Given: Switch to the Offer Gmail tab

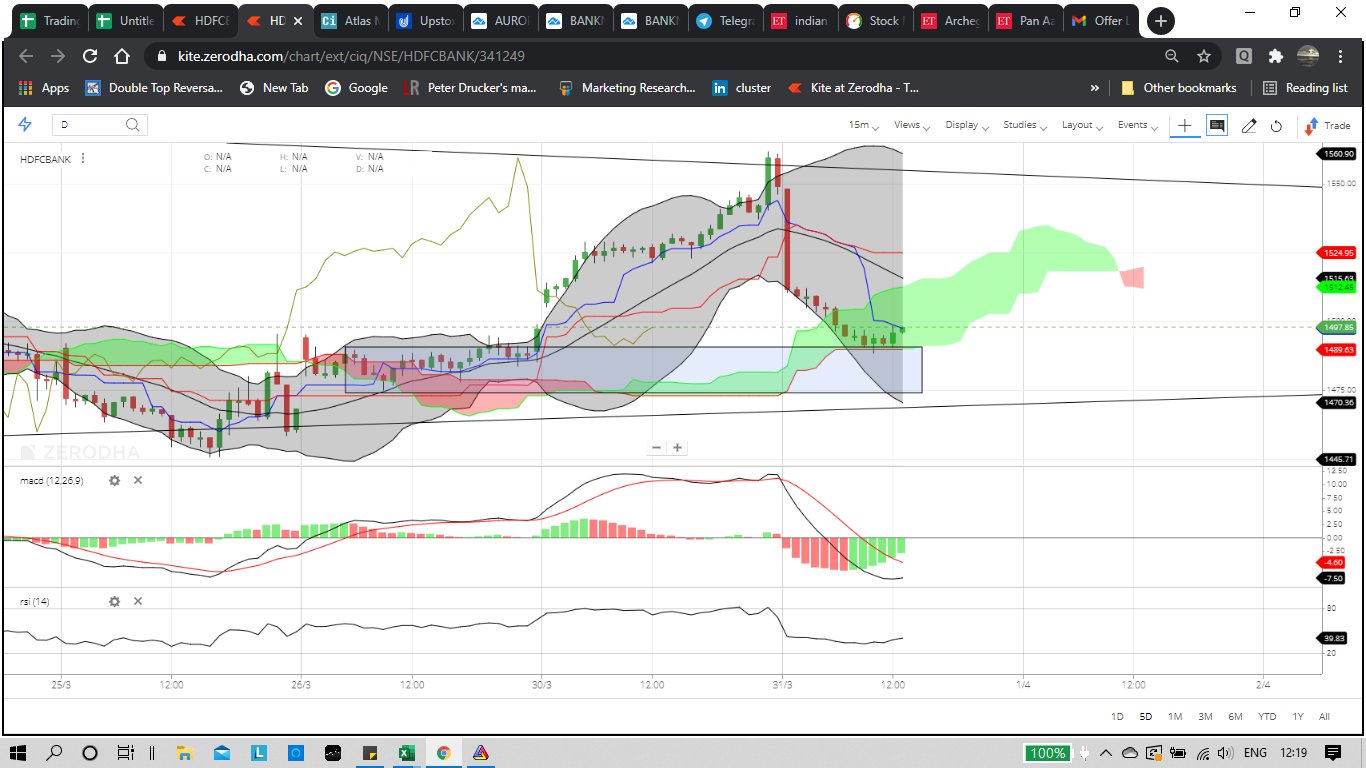Looking at the screenshot, I should pos(1100,20).
